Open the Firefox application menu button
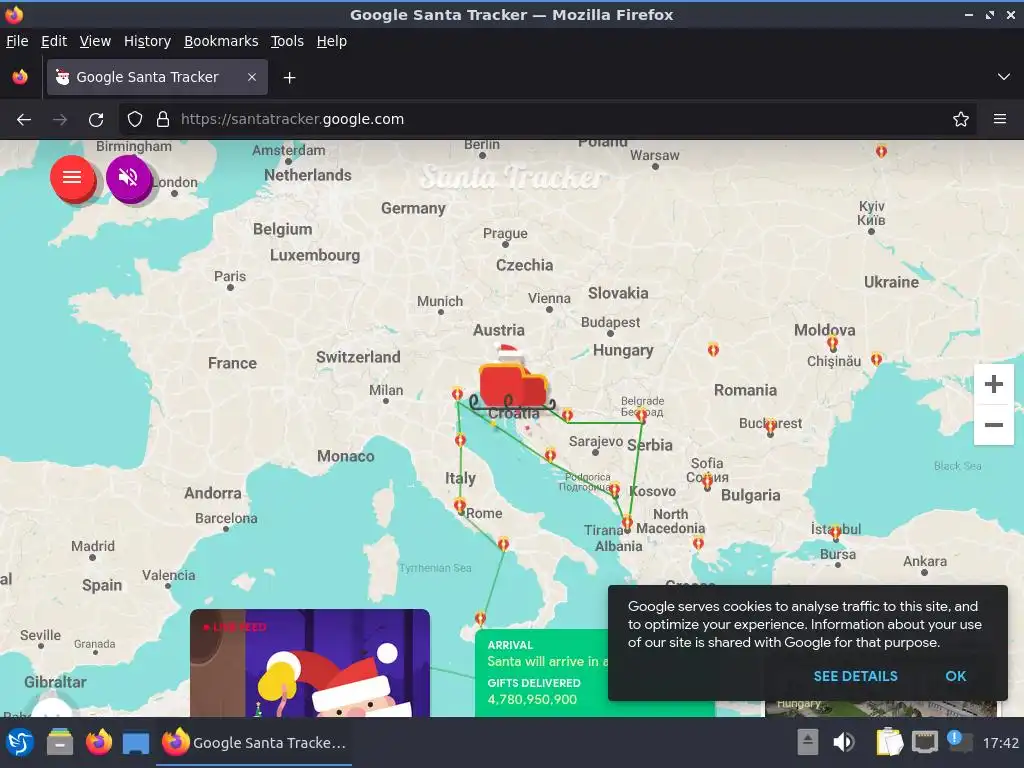The image size is (1024, 768). click(x=1000, y=120)
